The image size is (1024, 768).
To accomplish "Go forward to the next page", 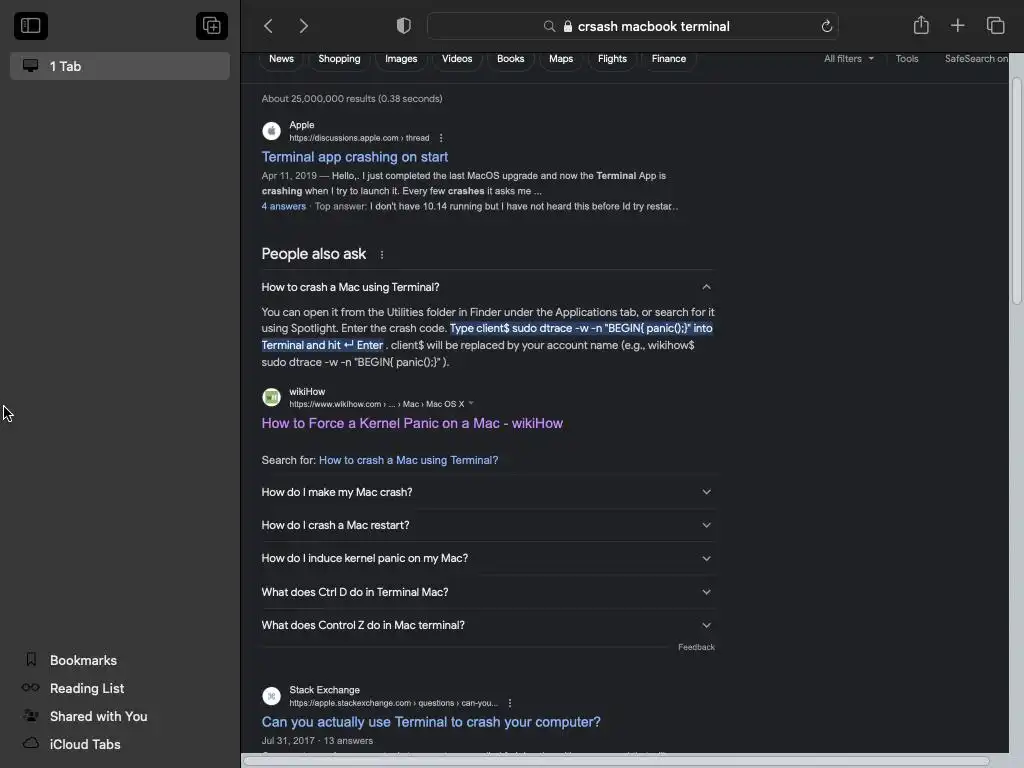I will [304, 26].
